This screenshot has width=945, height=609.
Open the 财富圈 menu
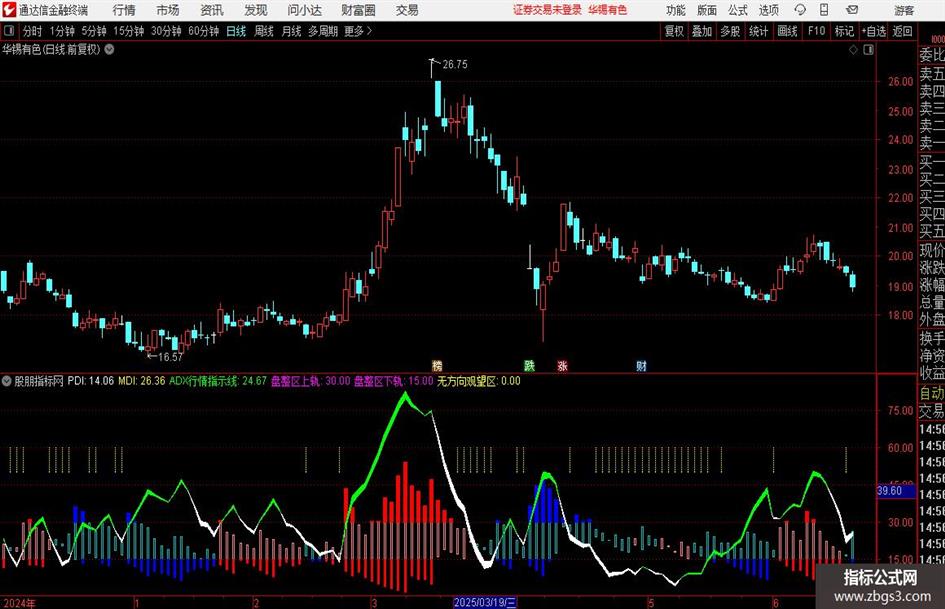[x=358, y=10]
